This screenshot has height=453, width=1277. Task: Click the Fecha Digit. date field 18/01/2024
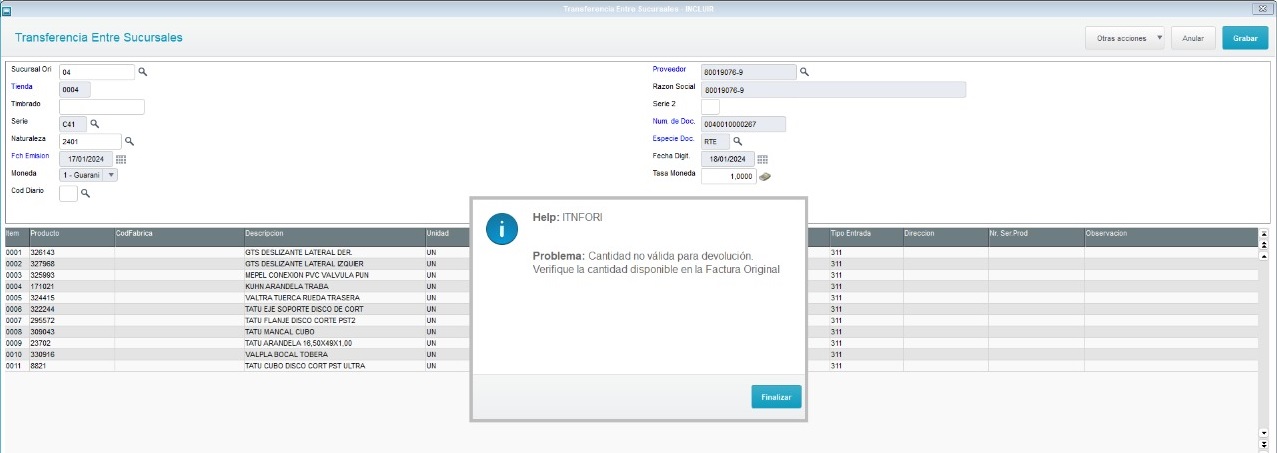tap(728, 159)
